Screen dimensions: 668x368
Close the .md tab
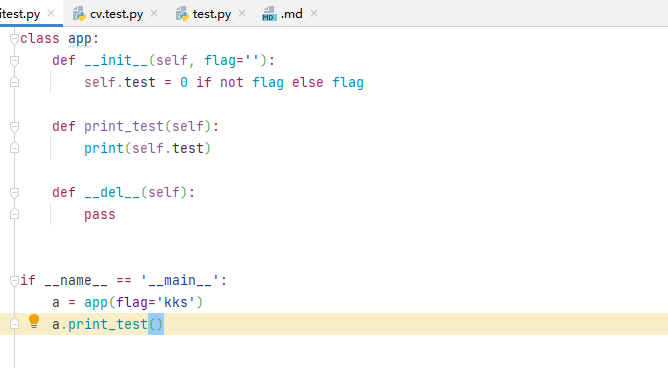314,14
